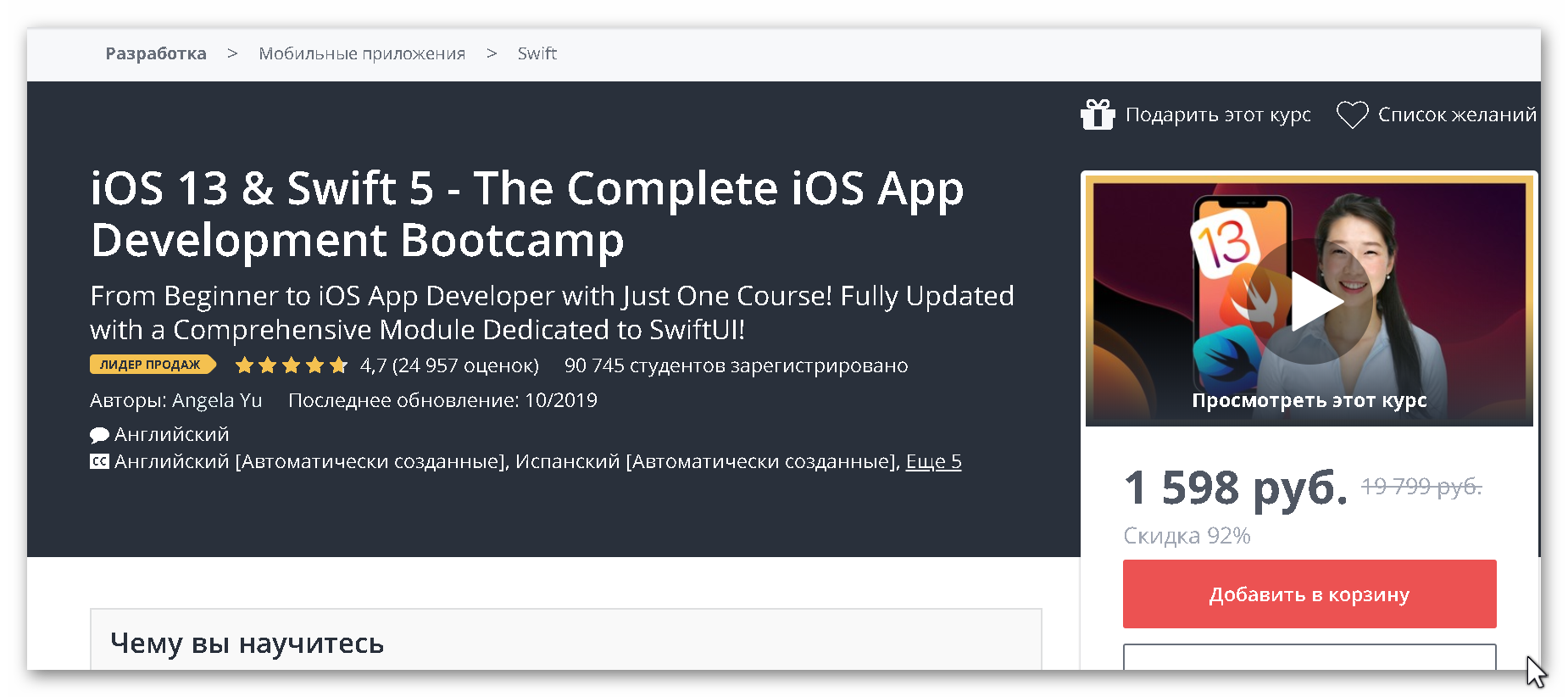This screenshot has width=1568, height=697.
Task: Click the five-star rating icons
Action: [292, 365]
